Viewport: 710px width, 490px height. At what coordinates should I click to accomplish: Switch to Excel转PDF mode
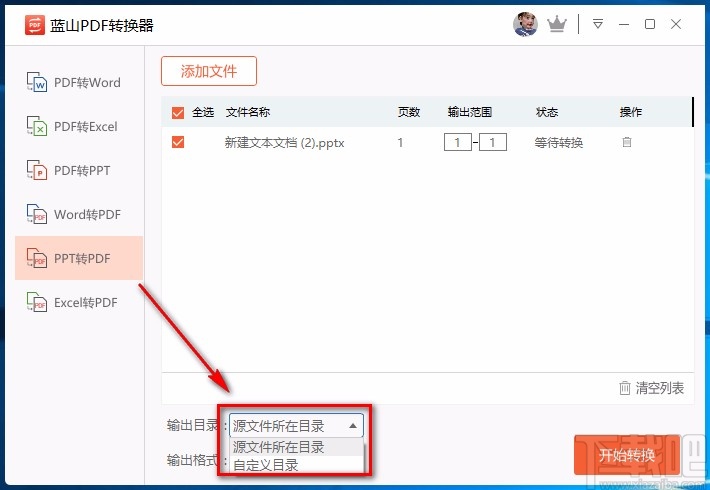tap(79, 302)
